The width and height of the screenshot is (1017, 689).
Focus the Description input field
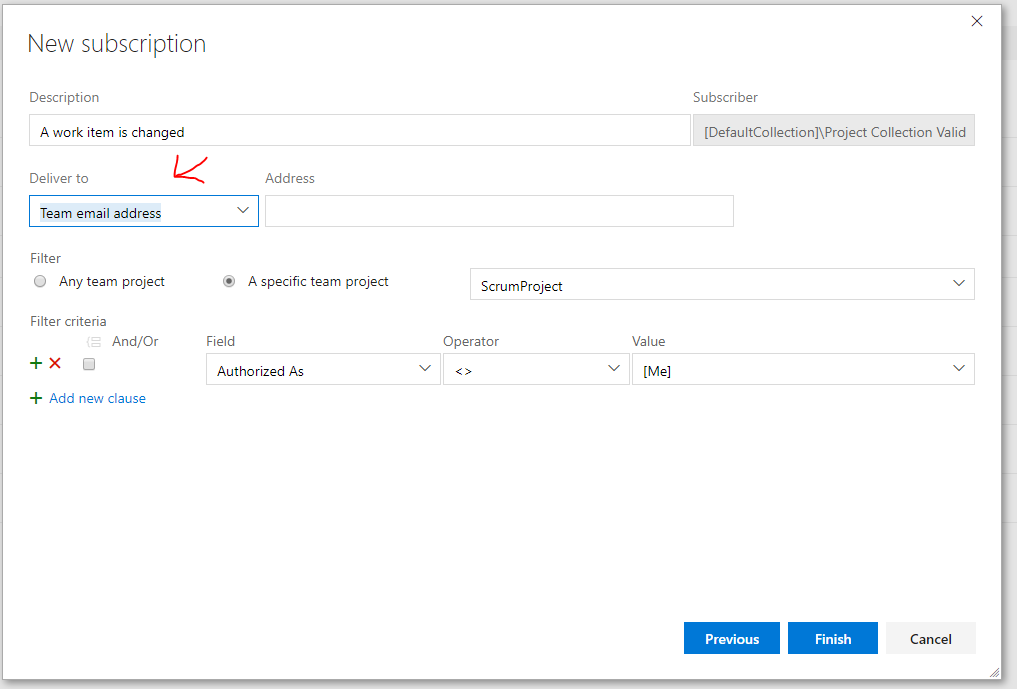point(359,131)
